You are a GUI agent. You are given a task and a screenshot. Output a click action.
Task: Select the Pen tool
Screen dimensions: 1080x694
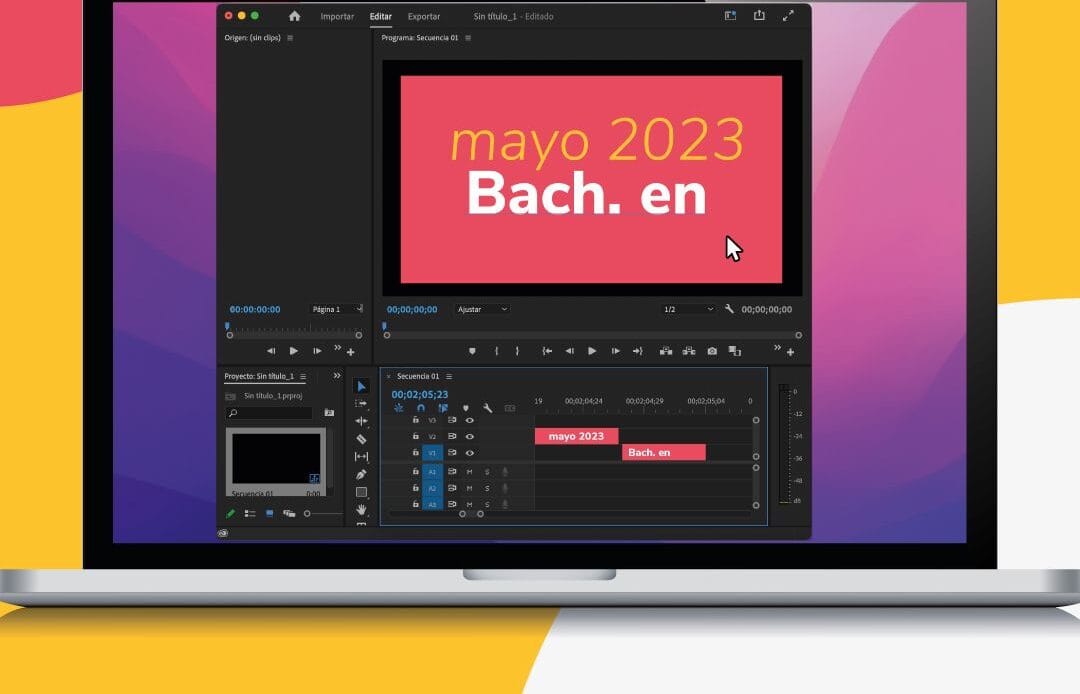362,474
